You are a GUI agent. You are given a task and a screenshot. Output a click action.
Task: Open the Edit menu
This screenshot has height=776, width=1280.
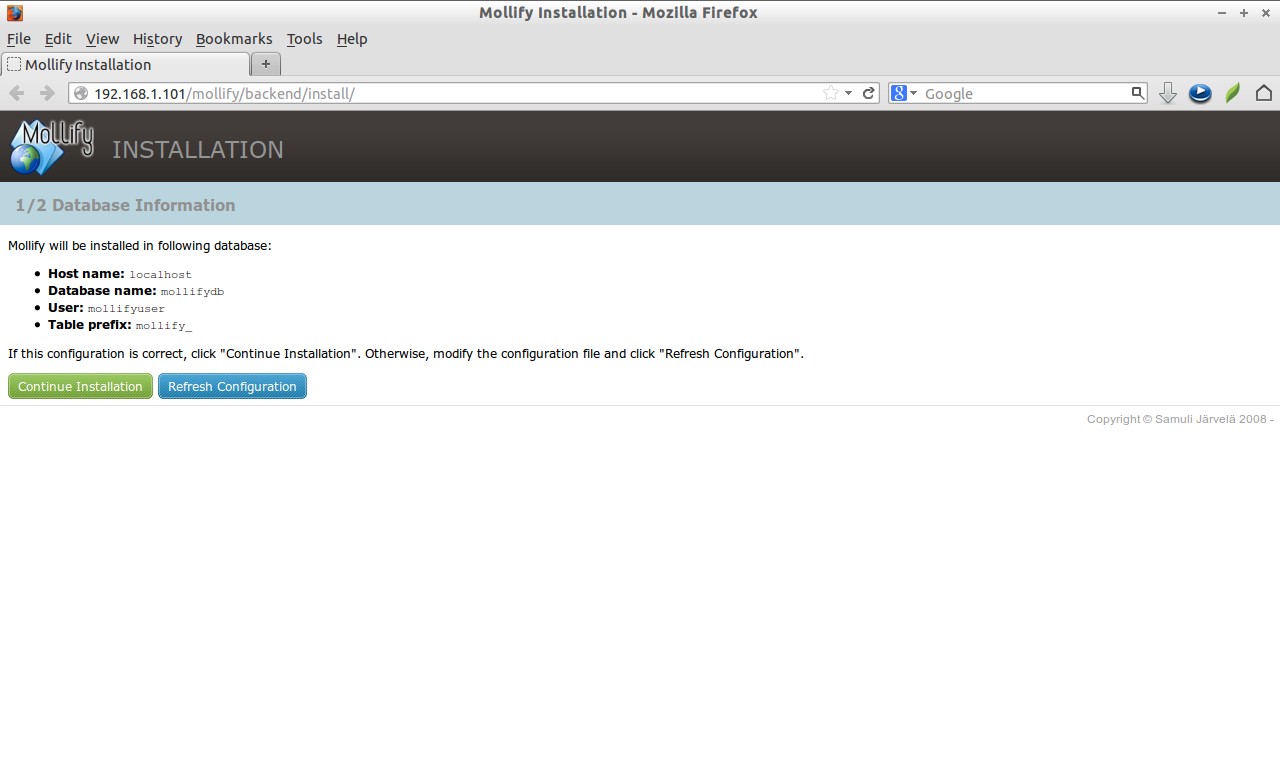click(58, 39)
